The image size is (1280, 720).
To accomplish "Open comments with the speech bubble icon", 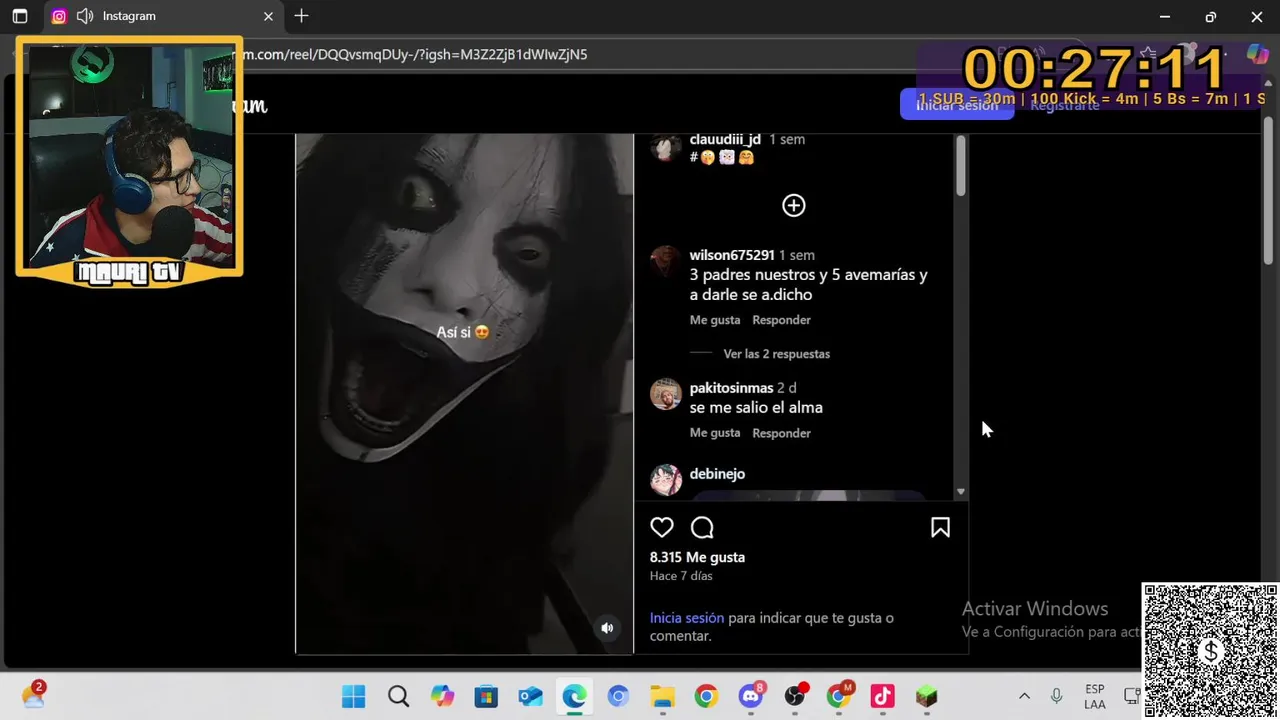I will point(702,527).
